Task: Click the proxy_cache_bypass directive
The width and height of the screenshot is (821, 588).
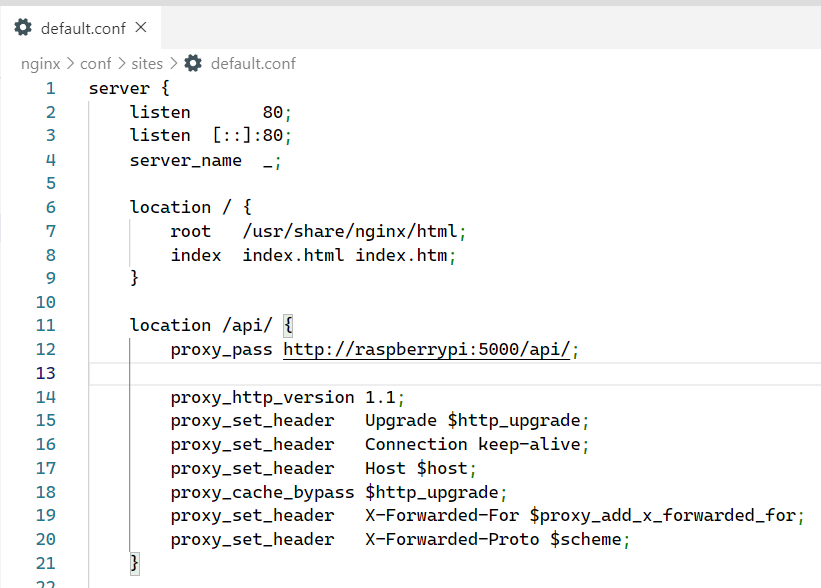Action: point(262,492)
